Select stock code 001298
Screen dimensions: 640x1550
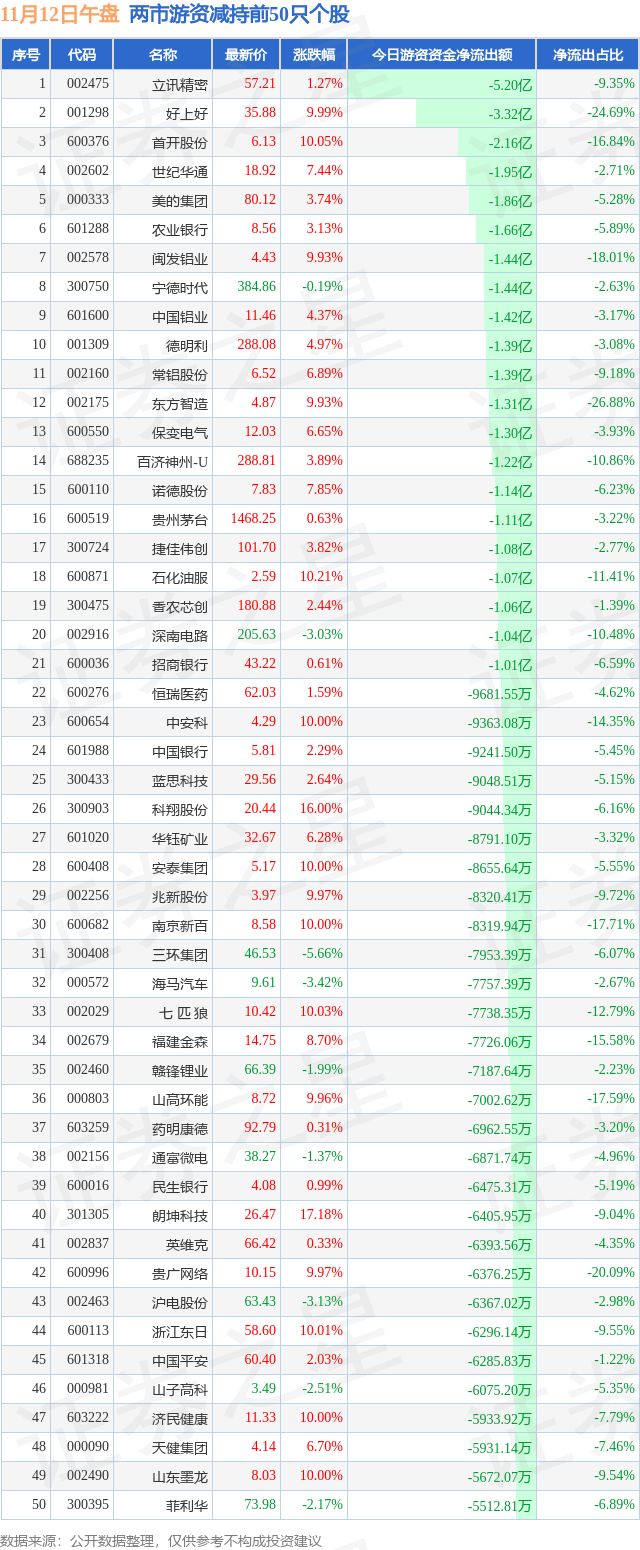click(x=88, y=113)
